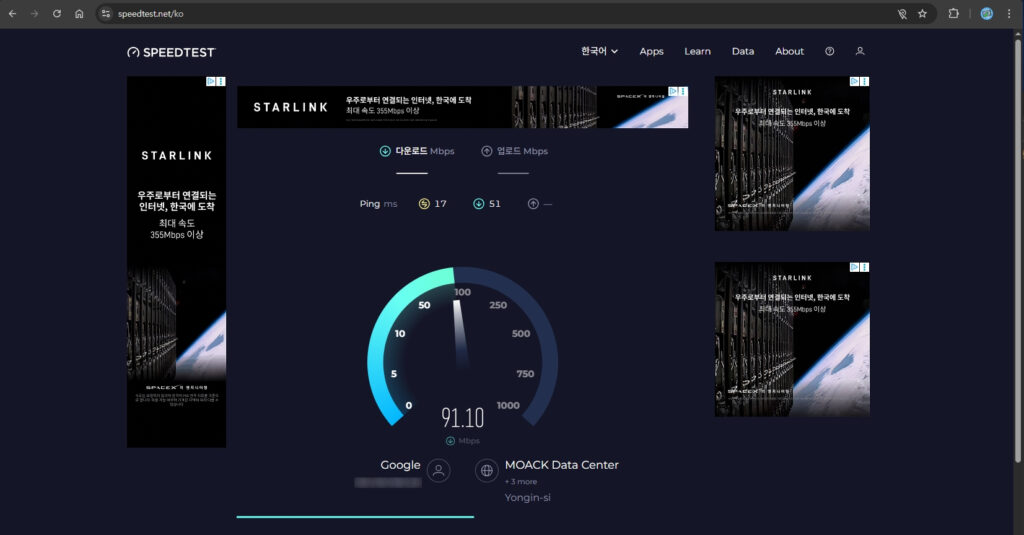
Task: Open the Learn menu item
Action: pyautogui.click(x=697, y=51)
